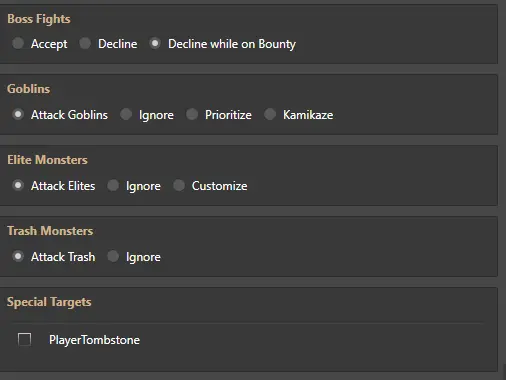Click the Trash Monsters section heading
Viewport: 506px width, 380px height.
50,231
